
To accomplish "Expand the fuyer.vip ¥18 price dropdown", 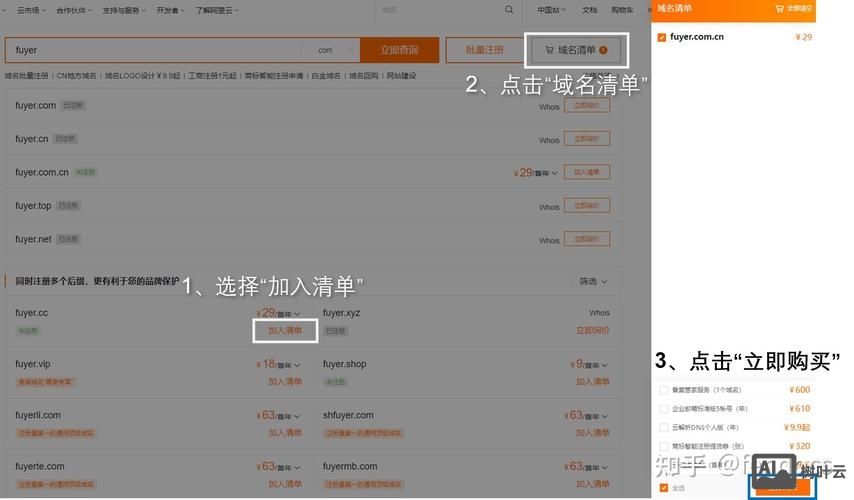I will (x=297, y=365).
